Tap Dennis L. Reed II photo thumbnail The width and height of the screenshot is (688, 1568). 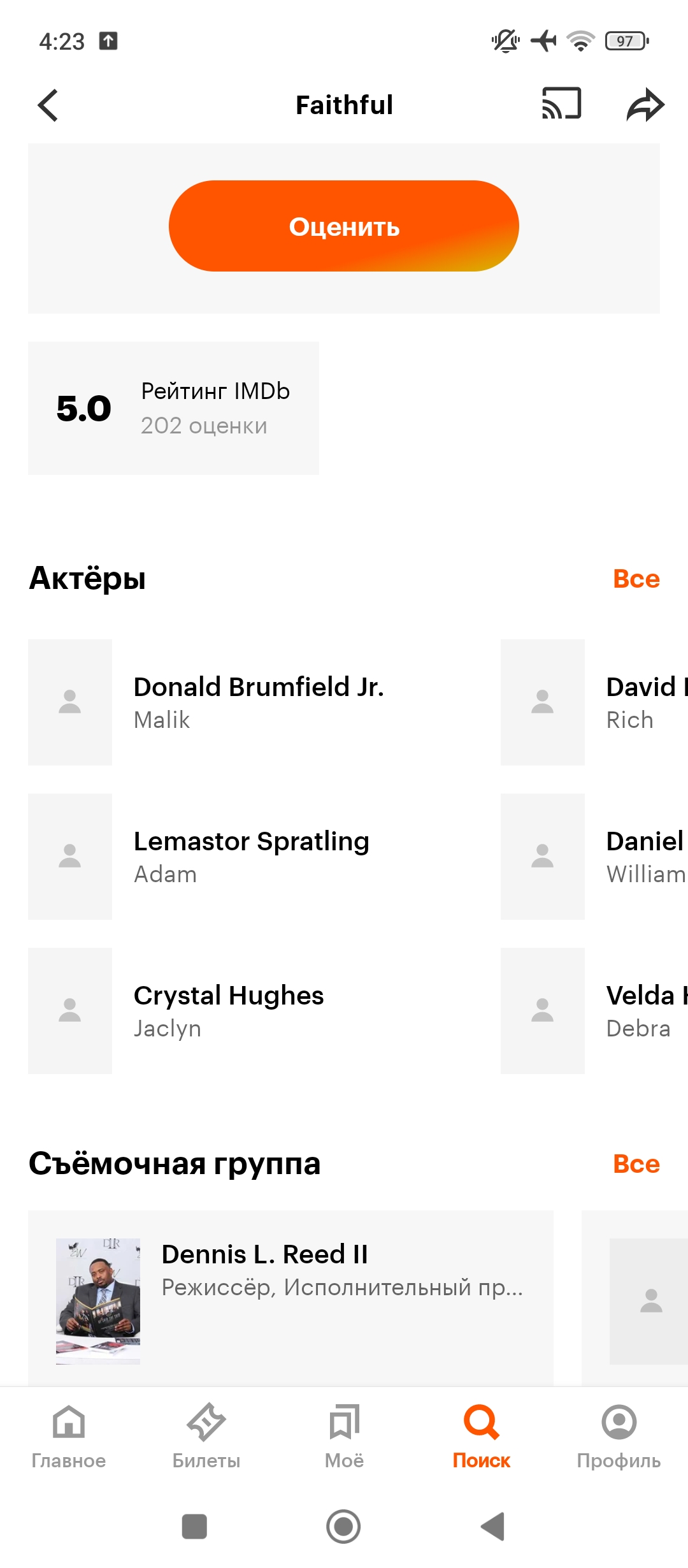coord(98,1300)
